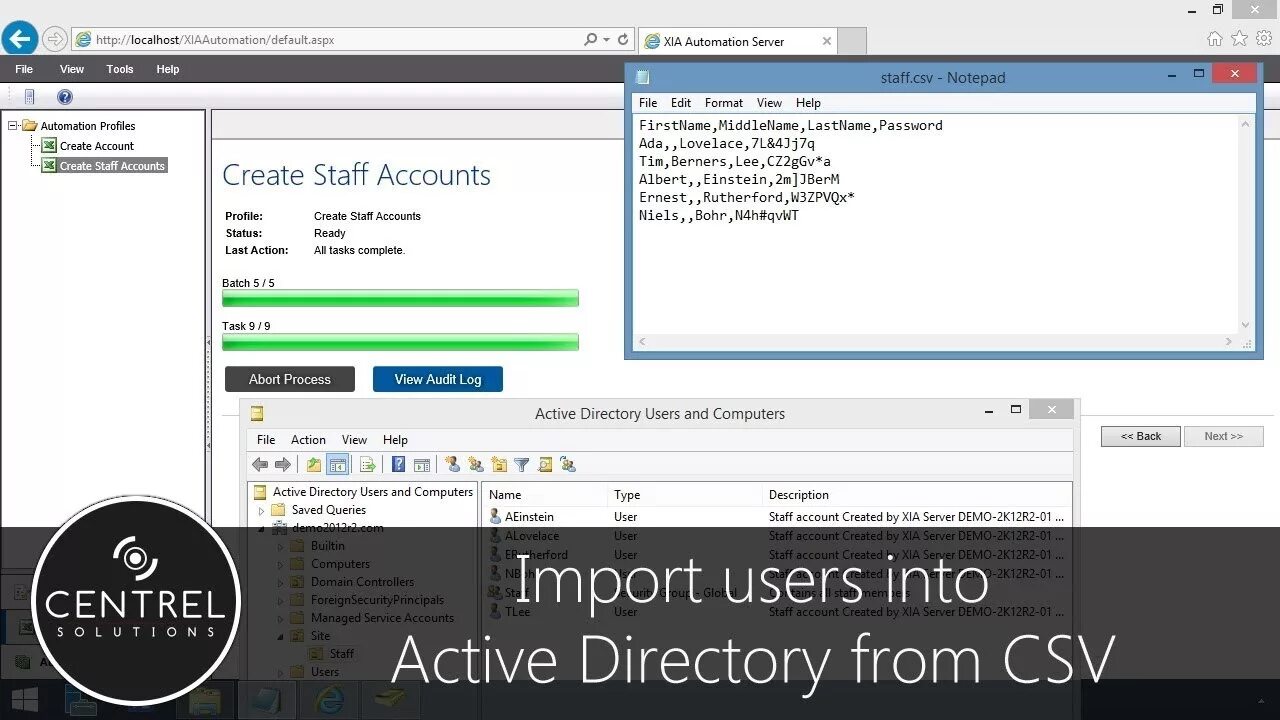Collapse the Automation Profiles tree node
Viewport: 1280px width, 720px height.
[13, 125]
